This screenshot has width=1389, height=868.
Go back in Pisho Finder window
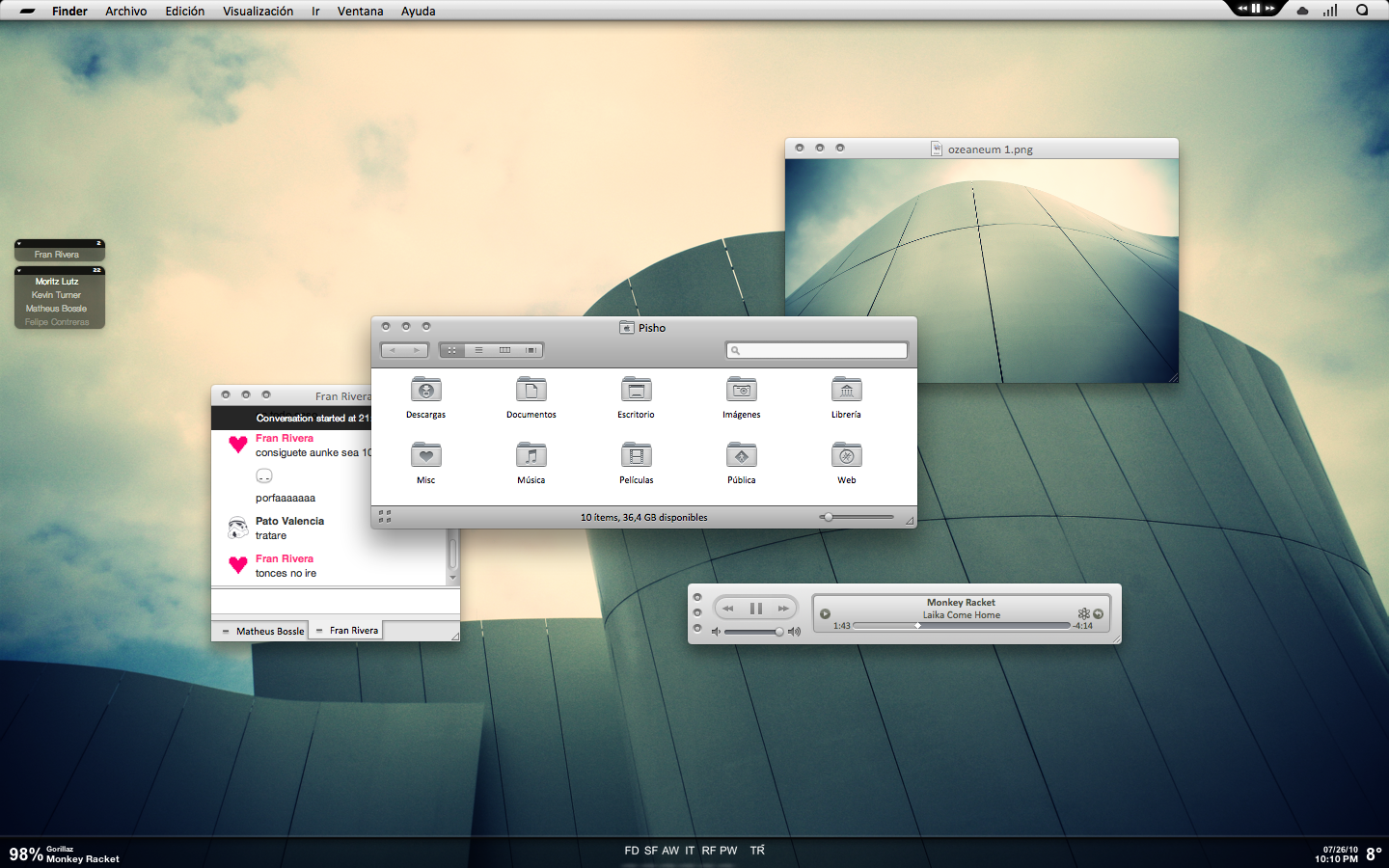(x=393, y=350)
